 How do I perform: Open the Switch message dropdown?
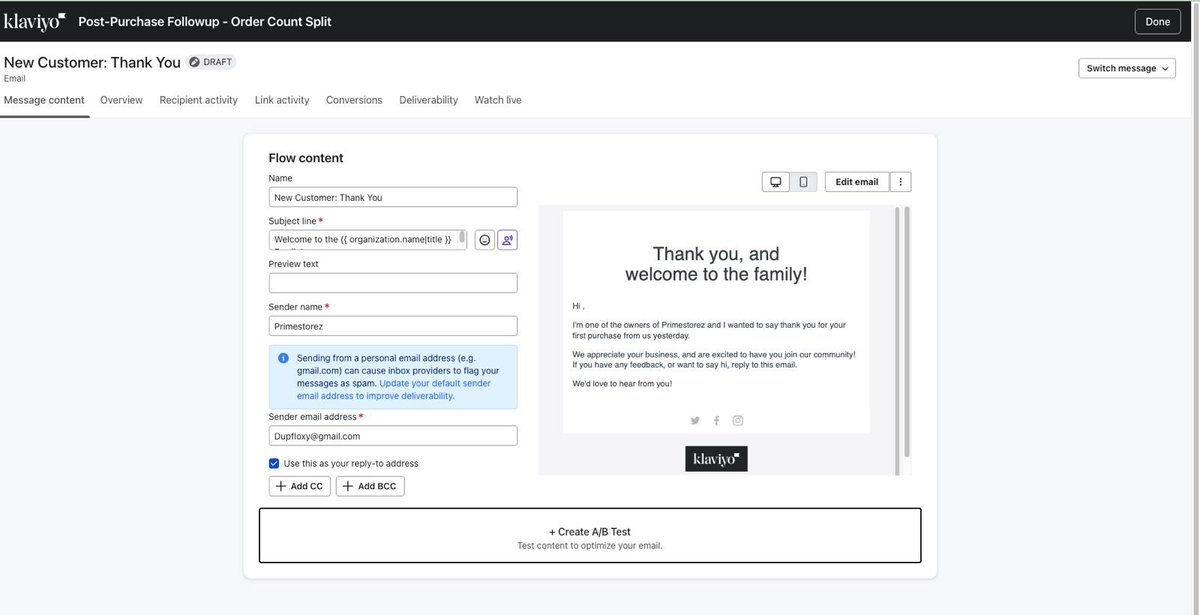pos(1127,68)
